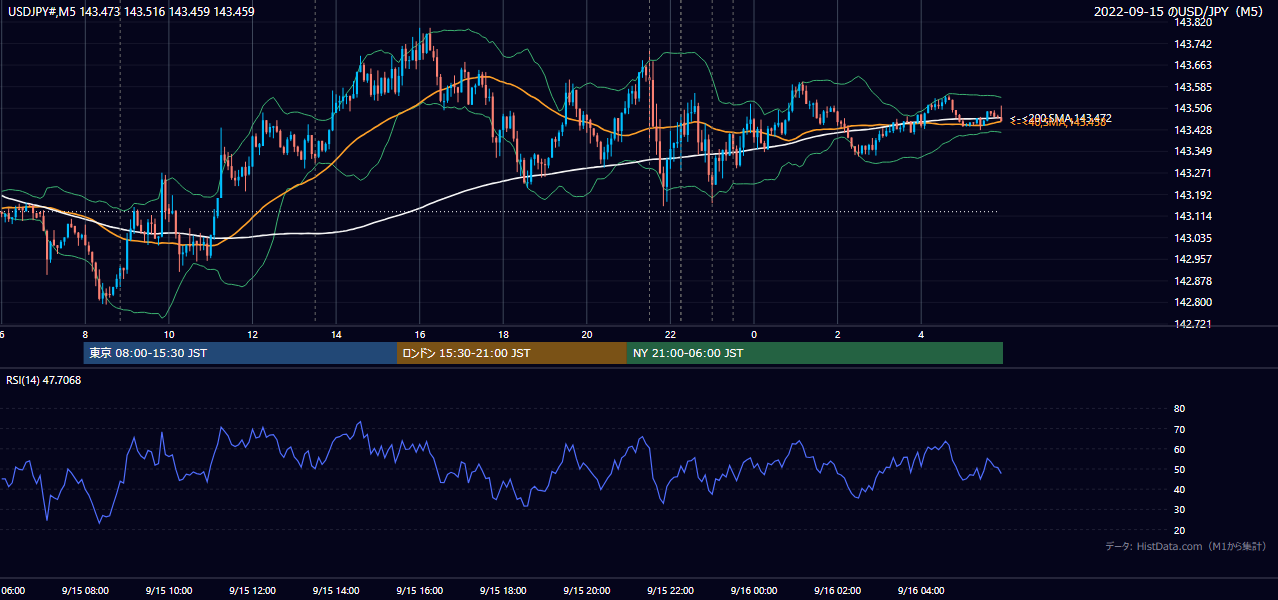Click RSI scale level 60

tap(1179, 449)
